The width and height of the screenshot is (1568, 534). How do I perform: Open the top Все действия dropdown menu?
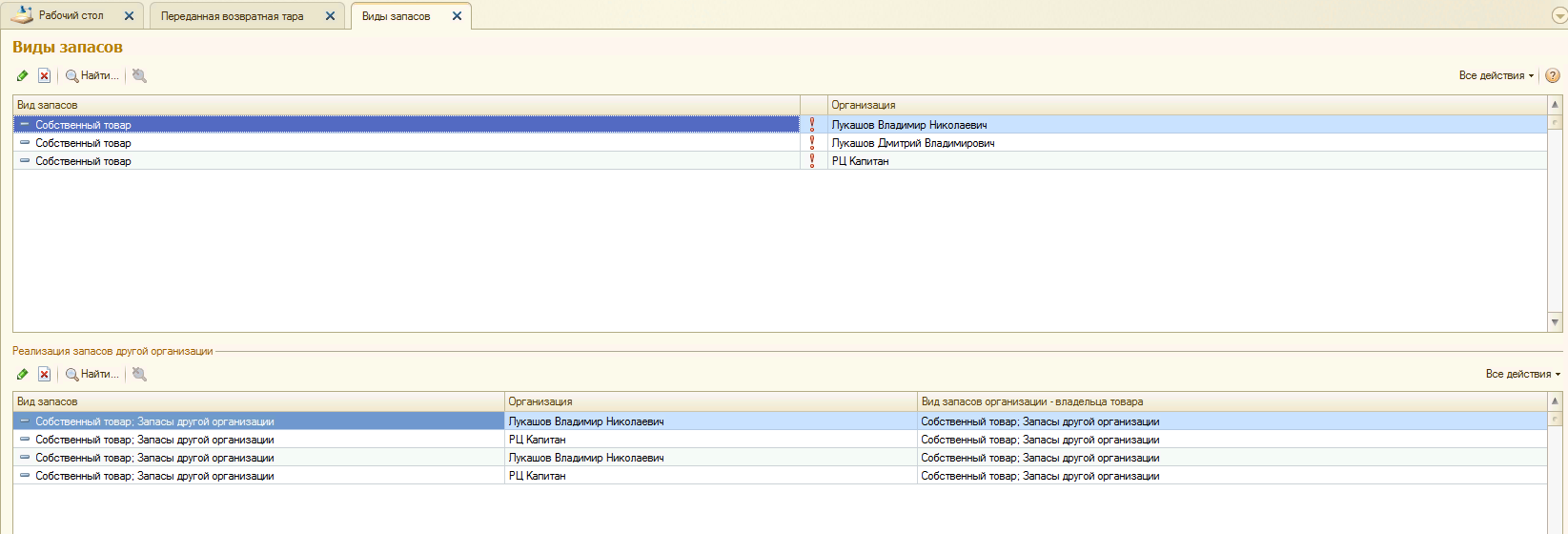pos(1496,76)
